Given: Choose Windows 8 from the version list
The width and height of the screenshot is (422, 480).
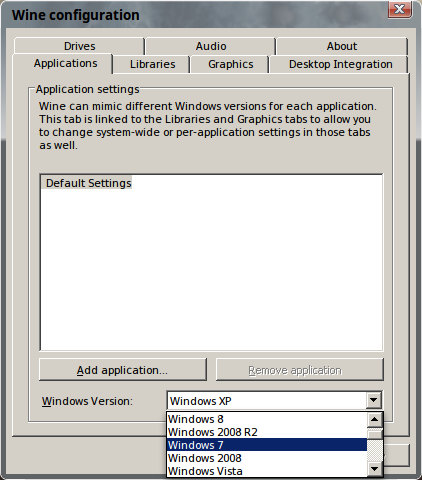Looking at the screenshot, I should [x=267, y=419].
